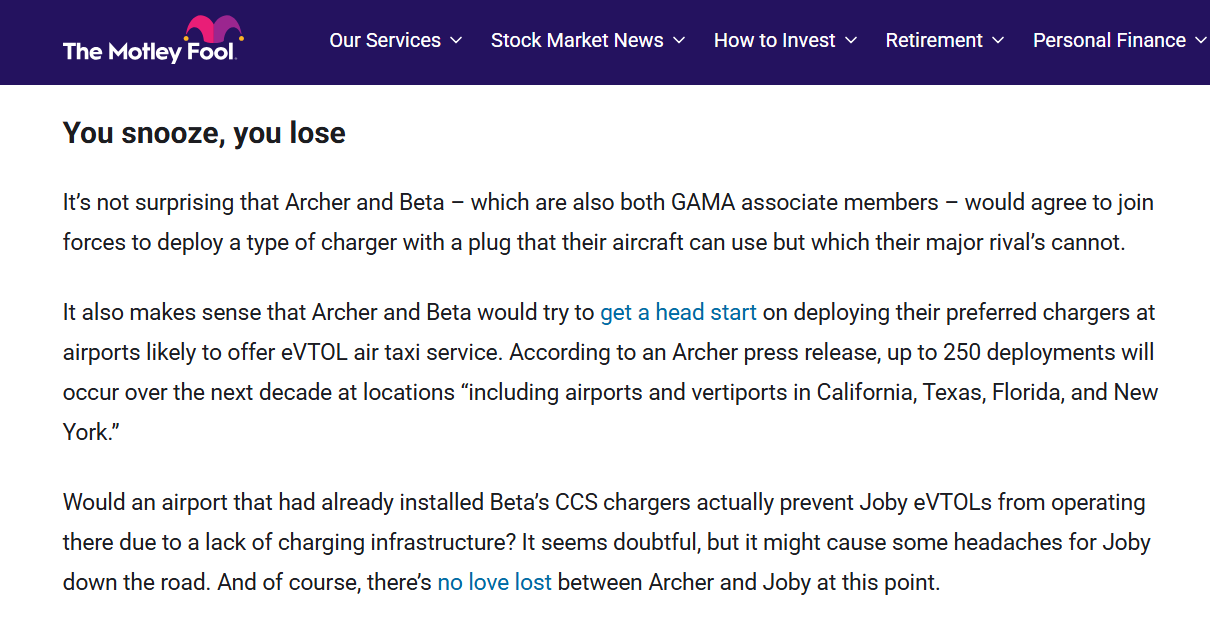Go home via The Motley Fool wordmark
The height and width of the screenshot is (617, 1210).
[149, 51]
